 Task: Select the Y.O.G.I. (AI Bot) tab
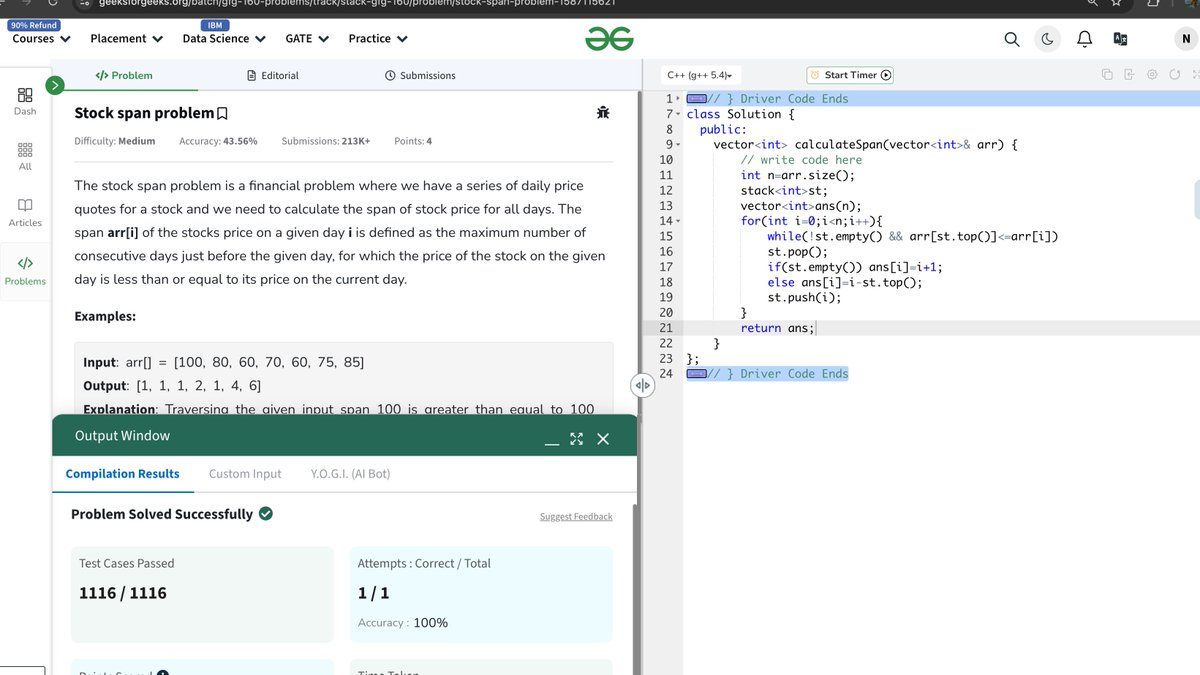[x=350, y=474]
